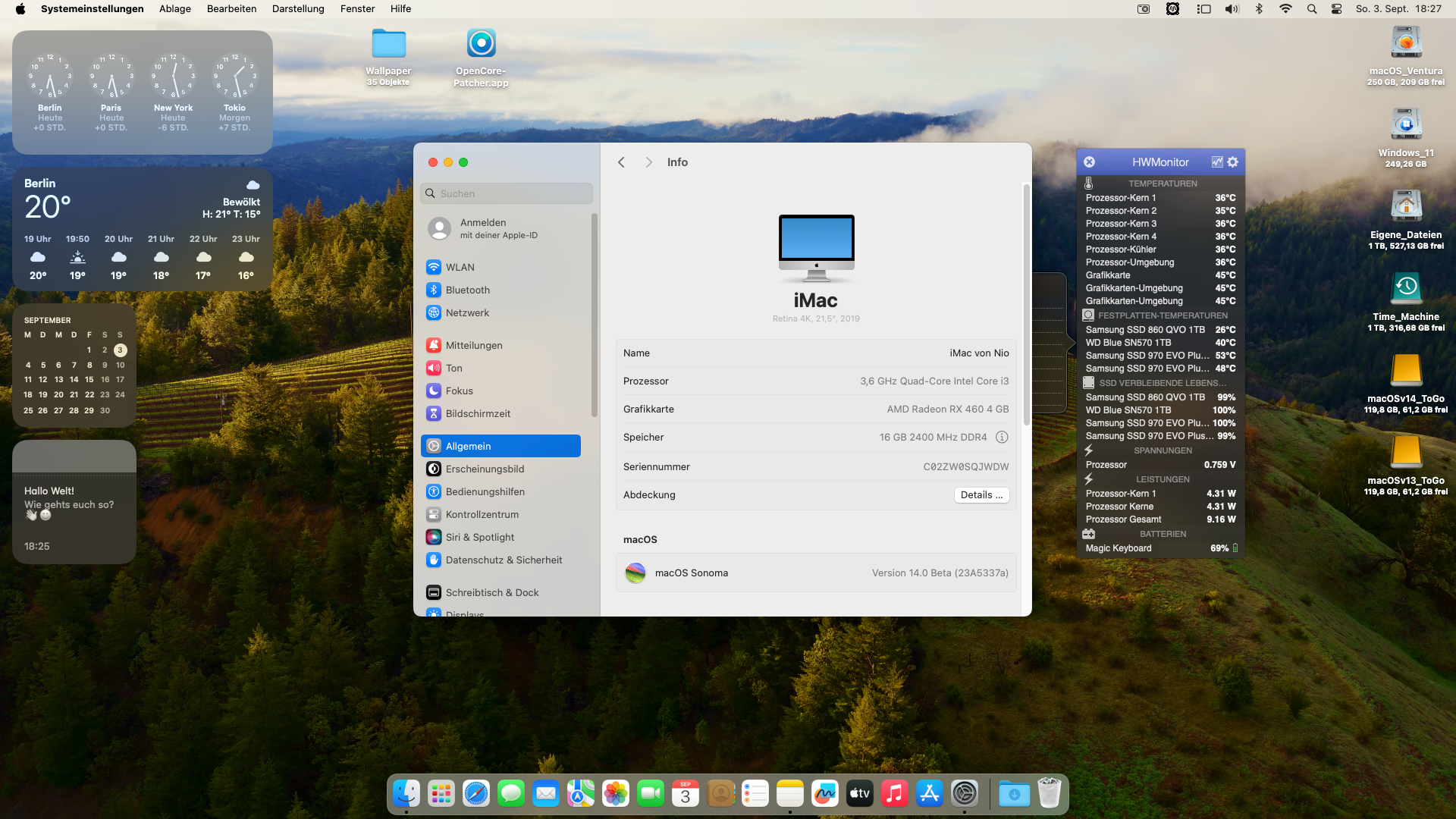
Task: Open the Systemeinstellungen menu
Action: (92, 9)
